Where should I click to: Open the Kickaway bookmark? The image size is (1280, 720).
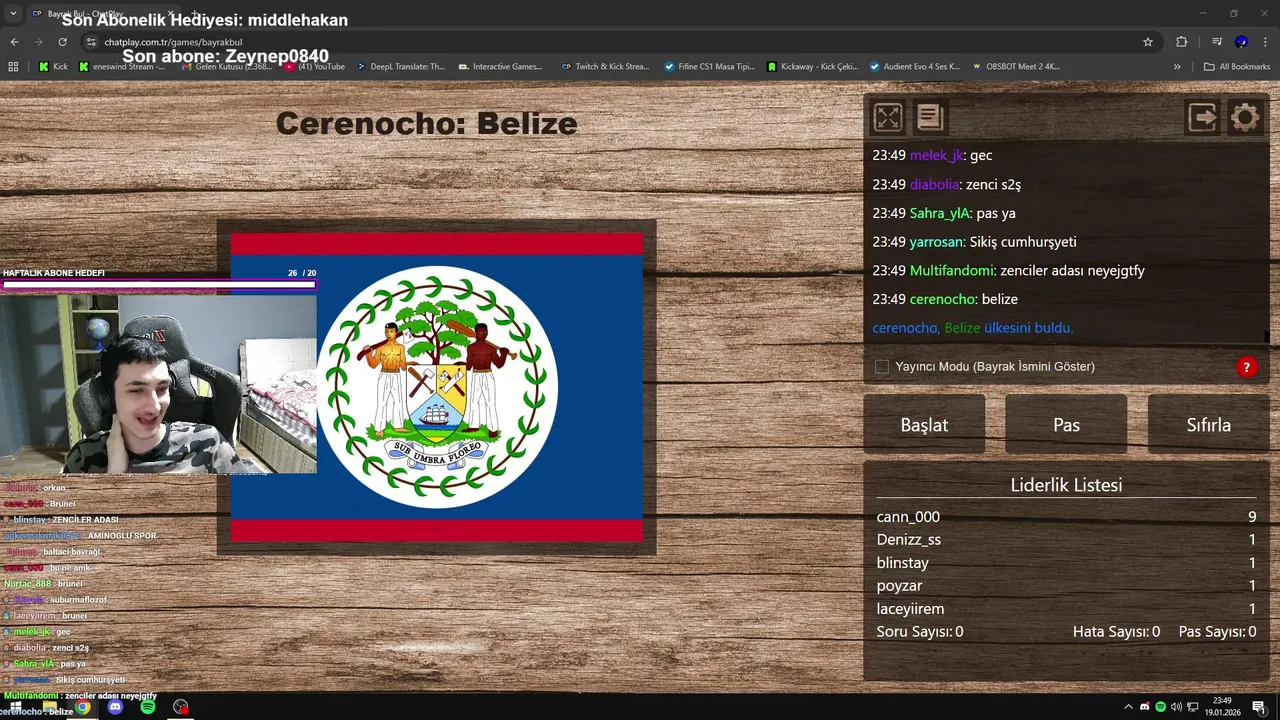813,67
